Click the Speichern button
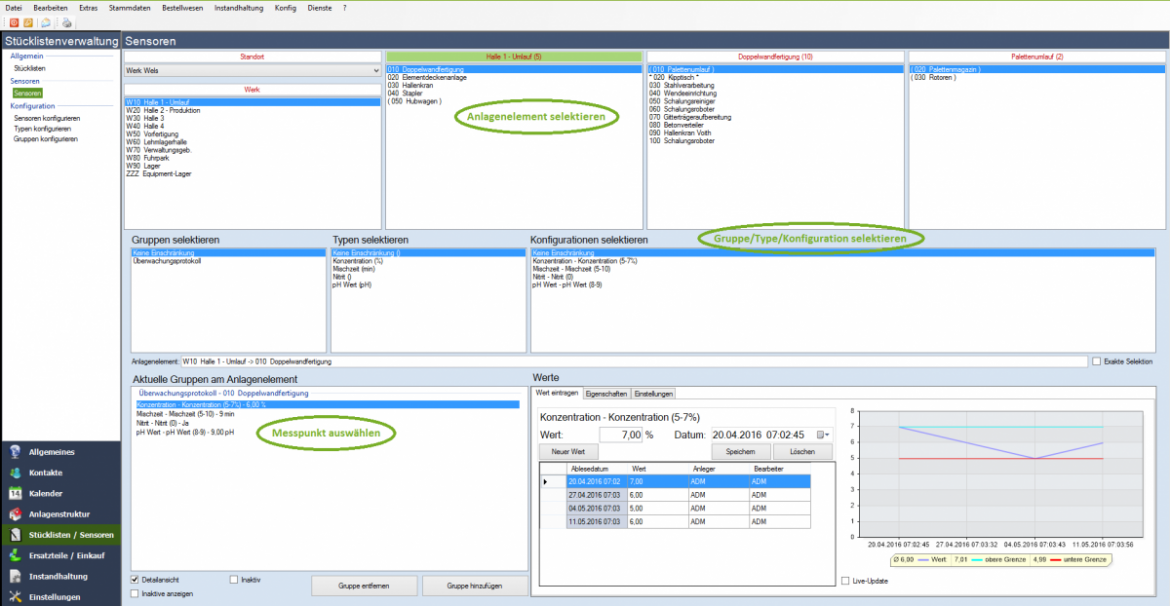This screenshot has height=606, width=1170. (x=740, y=452)
